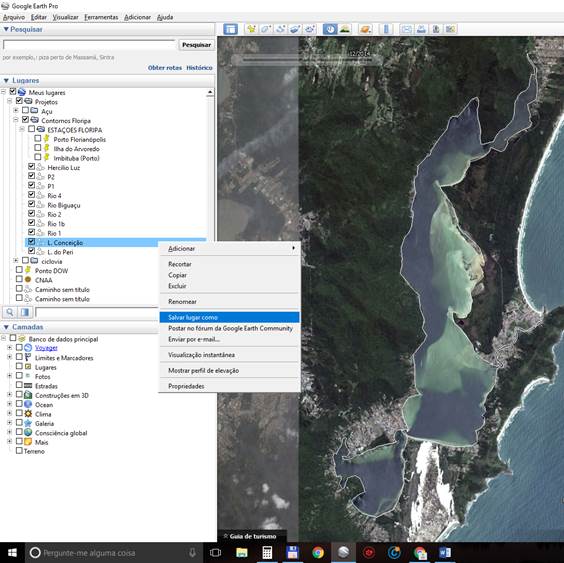
Task: Uncheck the Hercílio Luz path checkbox
Action: [31, 166]
